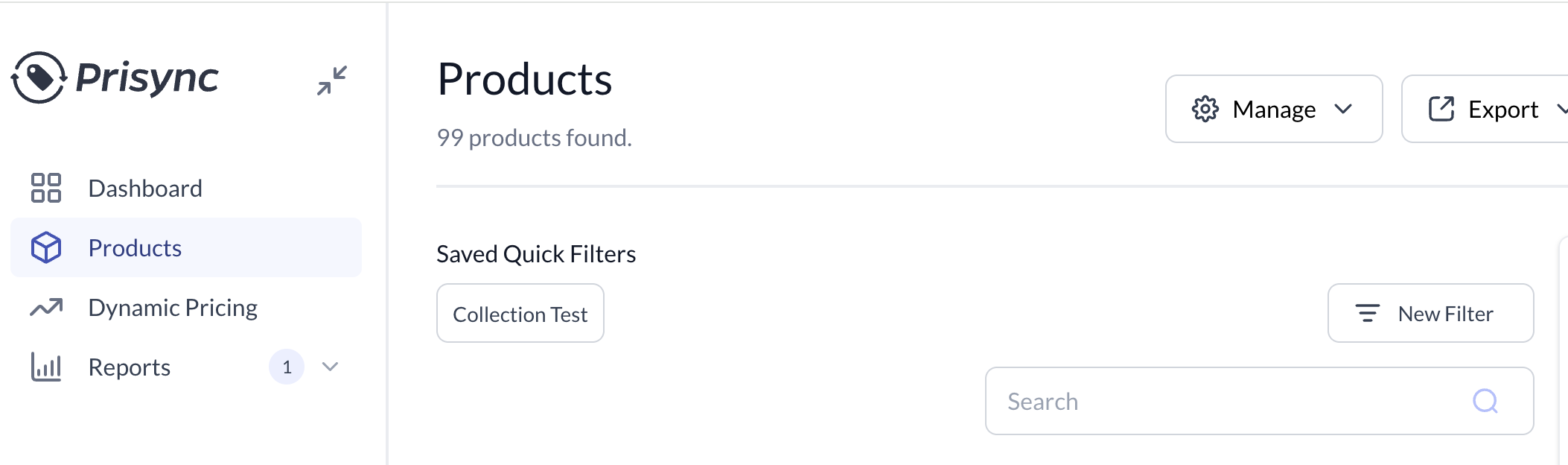
Task: Click the Manage gear icon
Action: point(1205,109)
